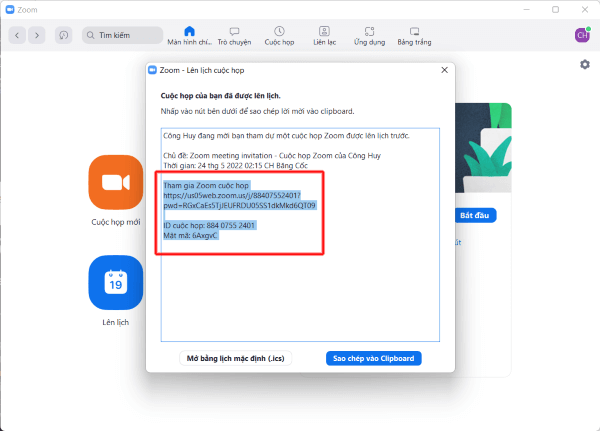
Task: Click the blue Lên lịch calendar icon
Action: click(116, 282)
